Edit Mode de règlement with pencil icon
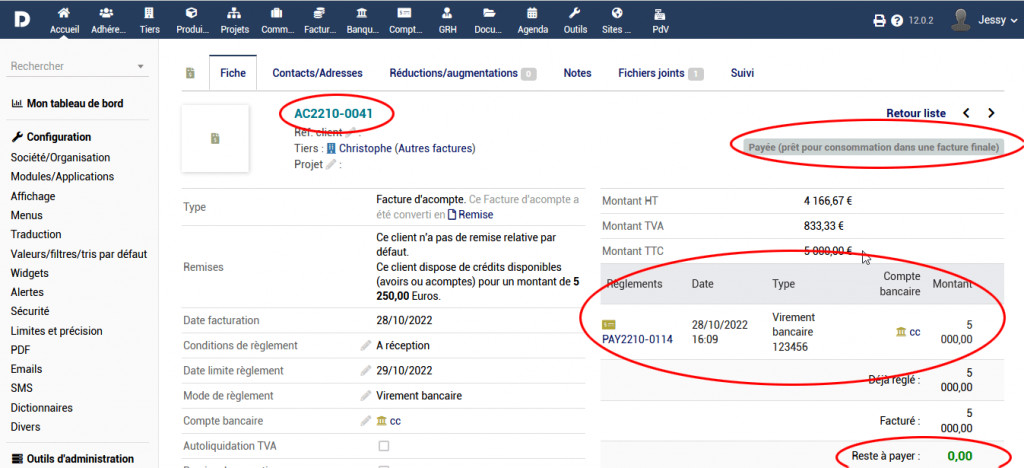1024x468 pixels. (x=366, y=395)
